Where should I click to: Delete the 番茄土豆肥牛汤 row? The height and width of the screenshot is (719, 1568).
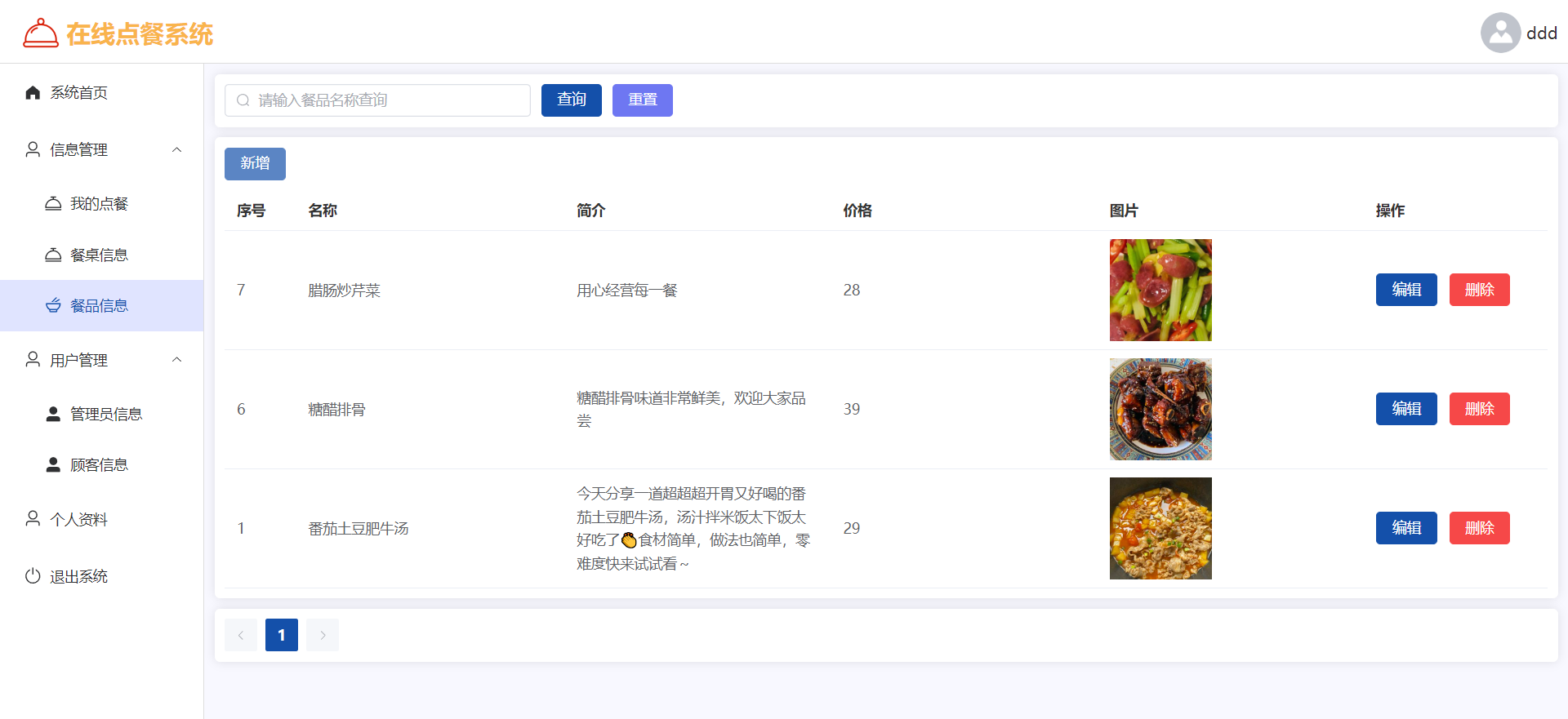click(x=1479, y=528)
